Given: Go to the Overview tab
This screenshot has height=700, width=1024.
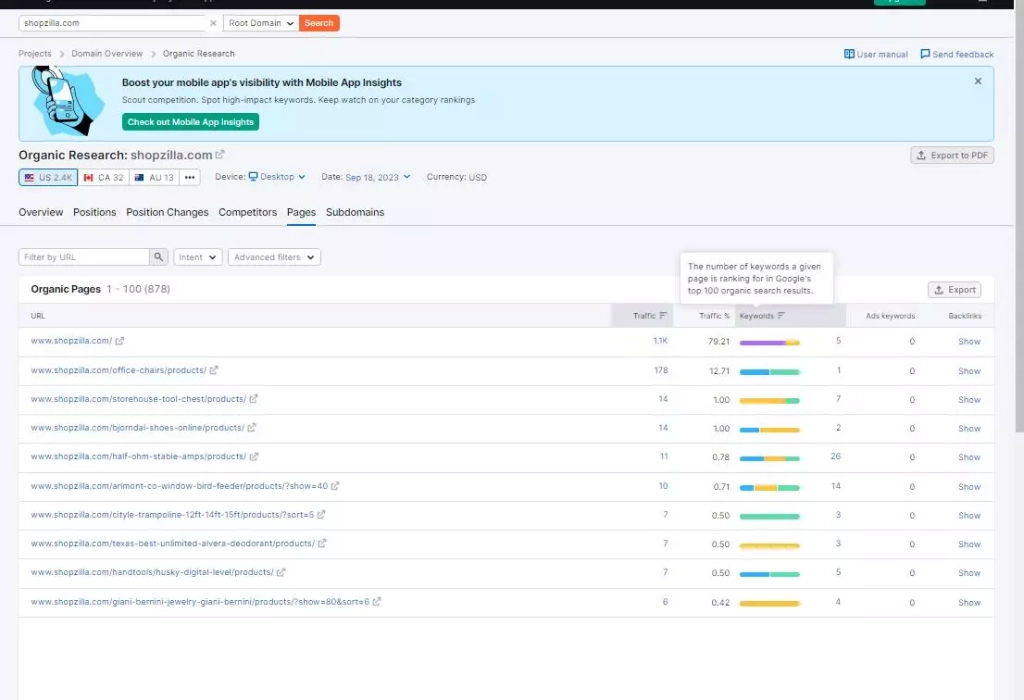Looking at the screenshot, I should pos(40,212).
